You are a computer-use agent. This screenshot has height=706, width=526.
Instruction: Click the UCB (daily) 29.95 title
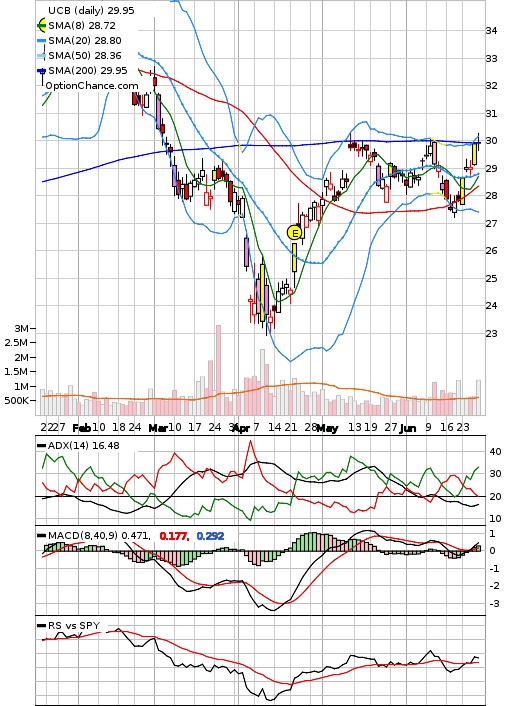(x=91, y=10)
